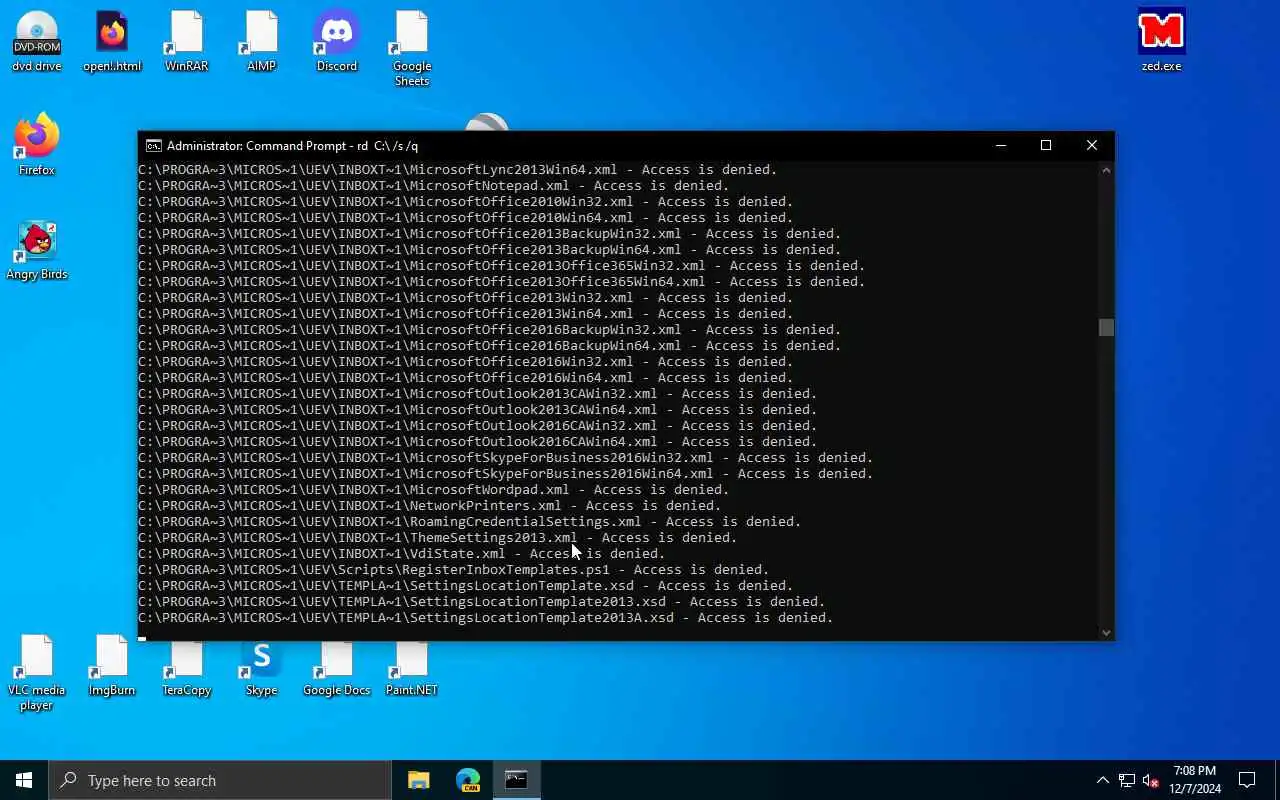Image resolution: width=1280 pixels, height=800 pixels.
Task: Click the RoamingCredentialSettings.xml output line
Action: pyautogui.click(x=470, y=522)
